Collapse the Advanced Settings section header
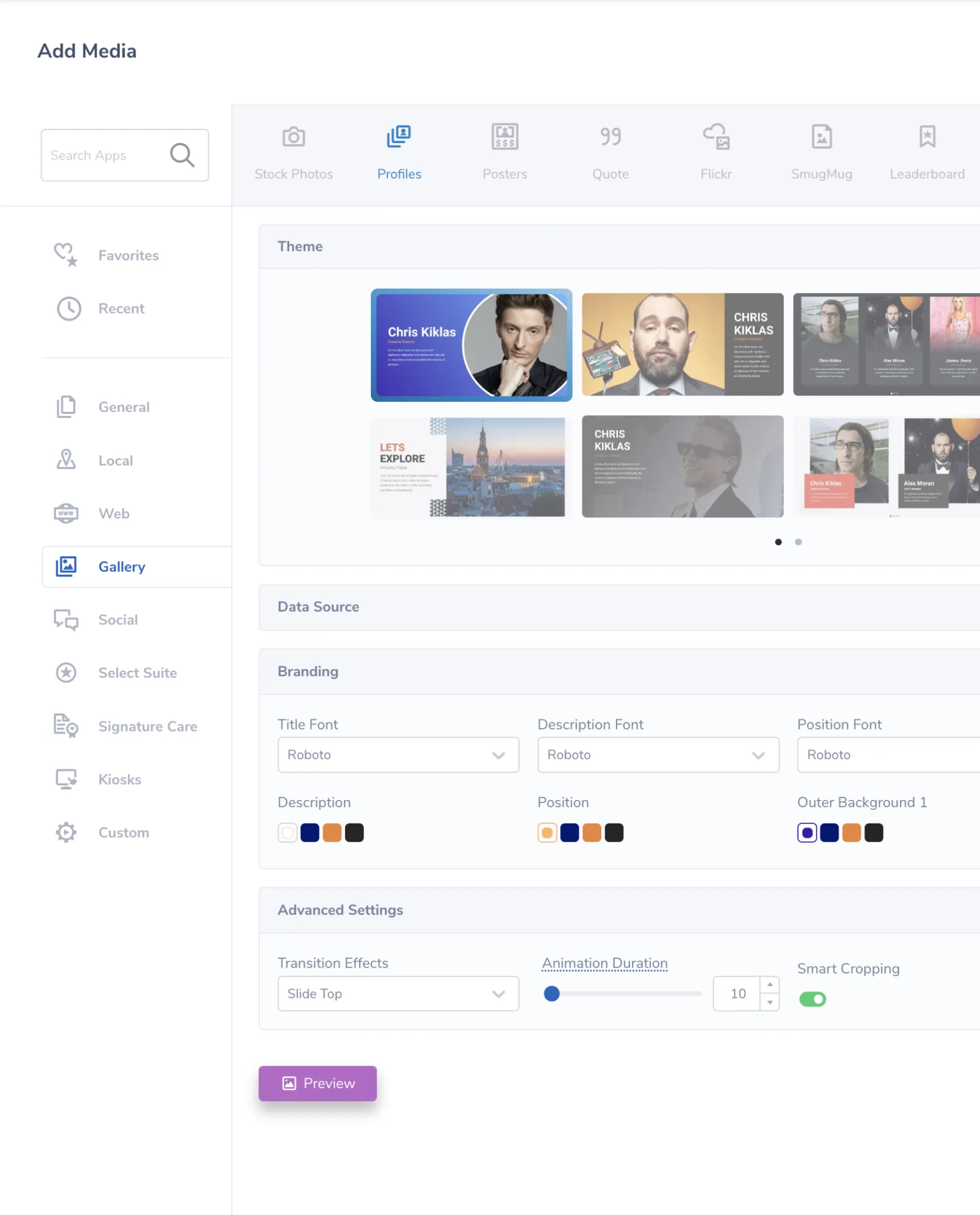980x1215 pixels. 619,910
